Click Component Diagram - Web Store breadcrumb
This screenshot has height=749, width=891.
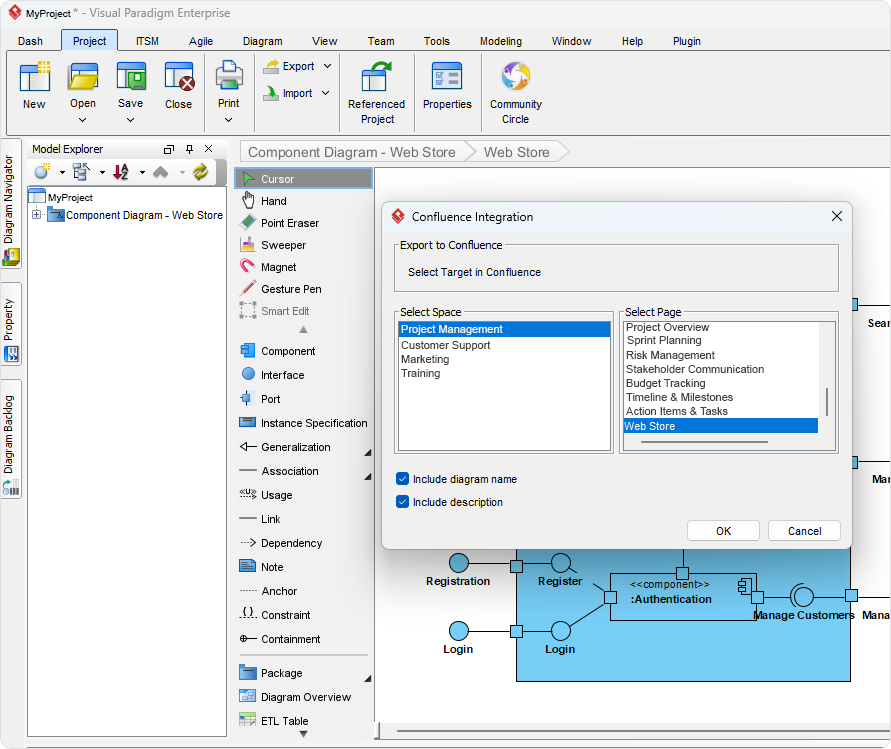point(352,152)
